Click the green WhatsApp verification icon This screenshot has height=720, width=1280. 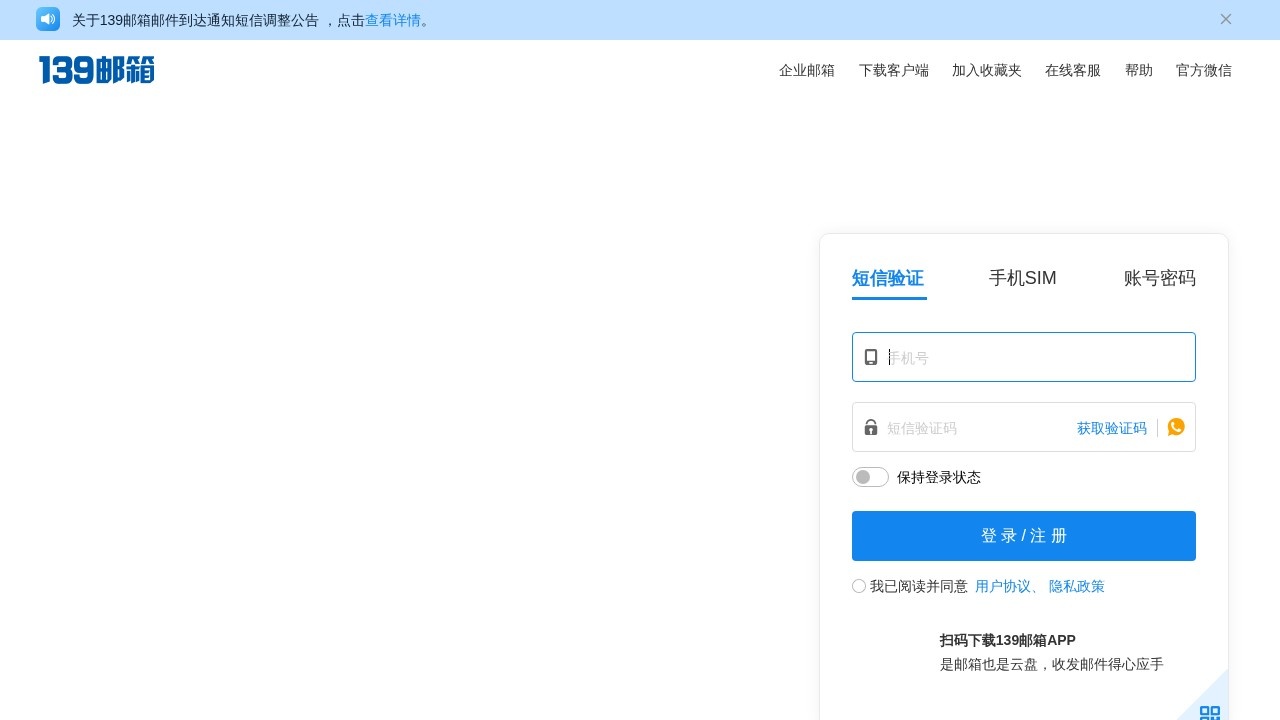[1176, 426]
